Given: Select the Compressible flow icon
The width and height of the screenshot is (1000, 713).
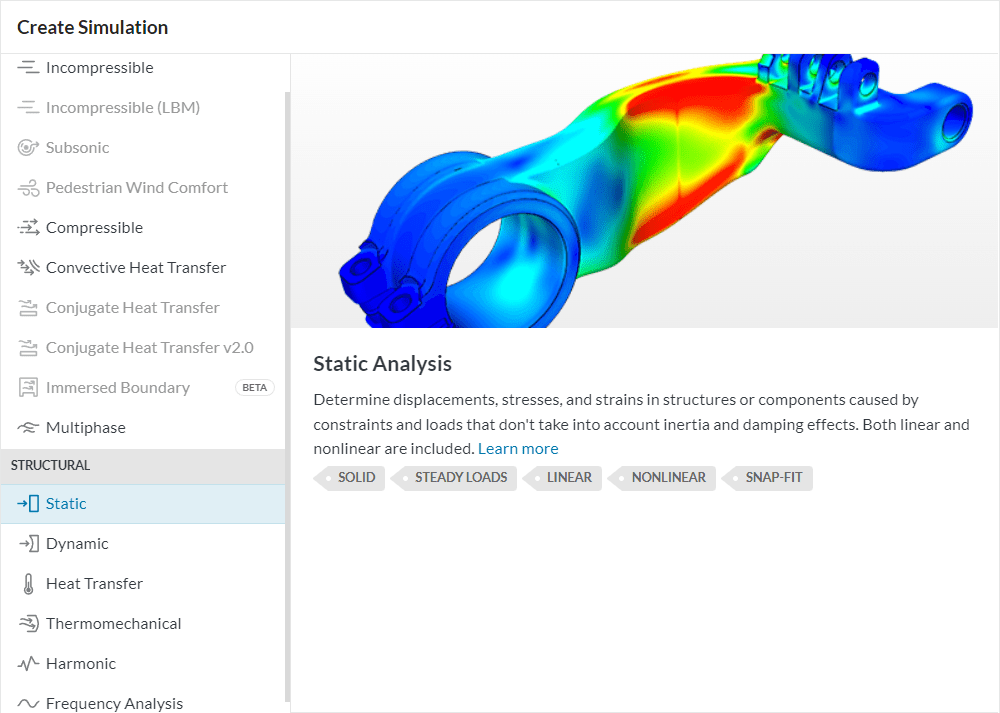Looking at the screenshot, I should [x=29, y=227].
